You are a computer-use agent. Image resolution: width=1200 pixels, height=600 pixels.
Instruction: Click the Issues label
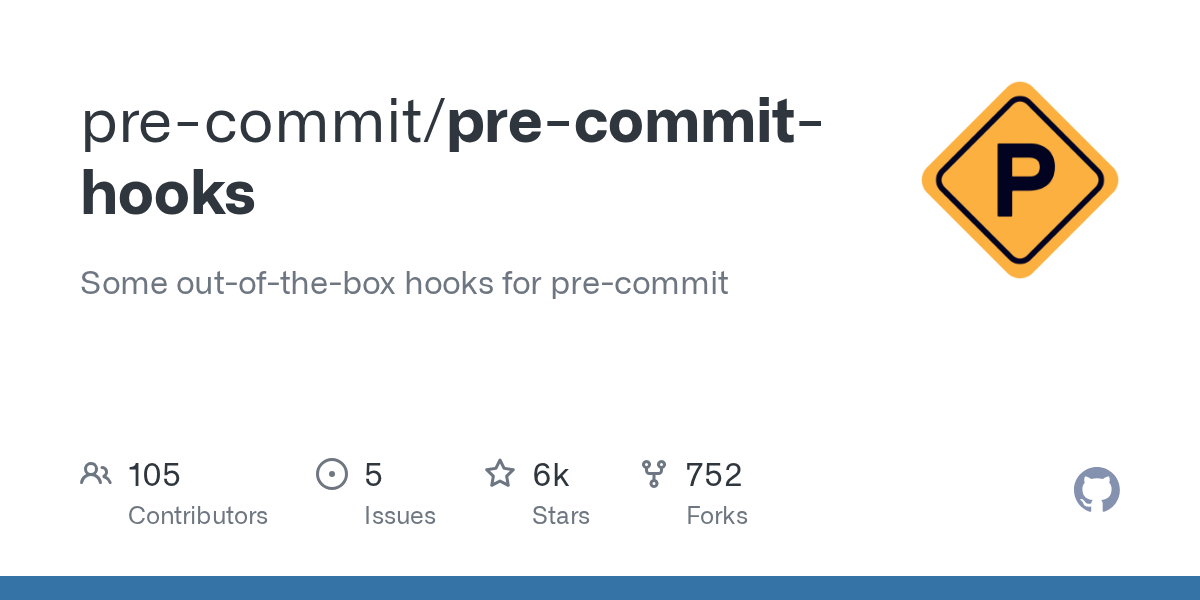coord(400,516)
